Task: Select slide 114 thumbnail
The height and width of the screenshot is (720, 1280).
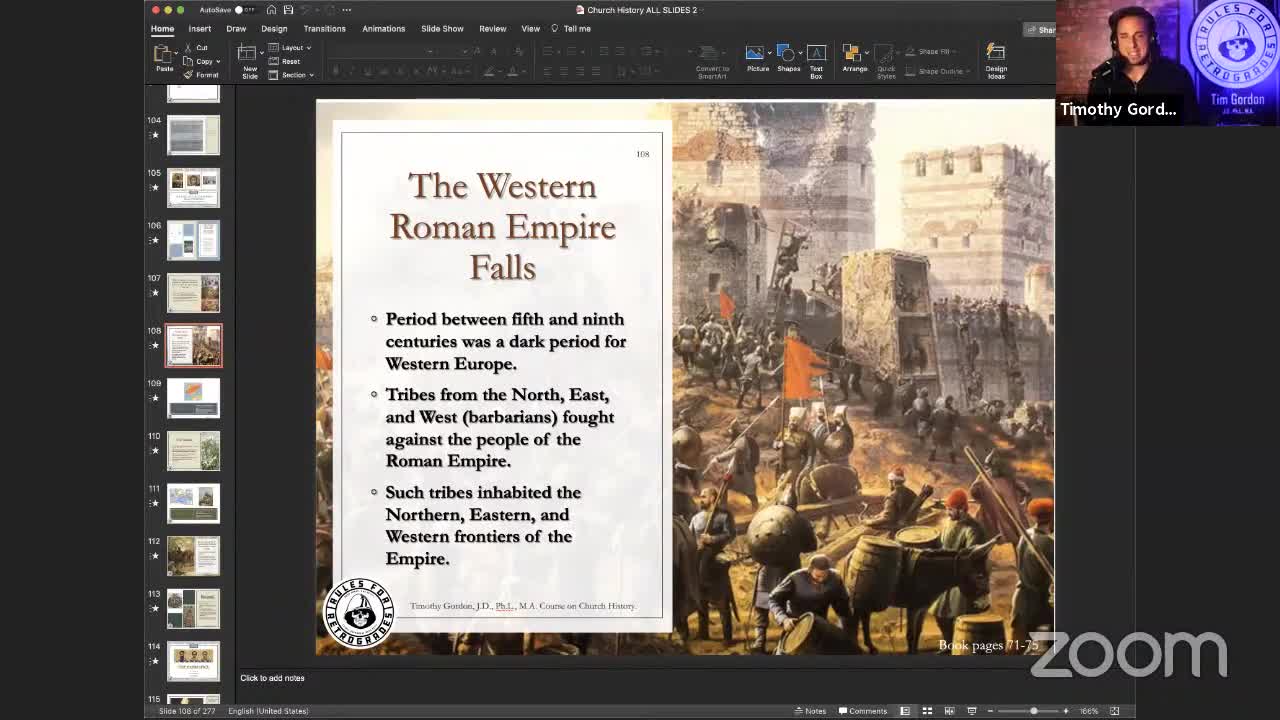Action: [193, 661]
